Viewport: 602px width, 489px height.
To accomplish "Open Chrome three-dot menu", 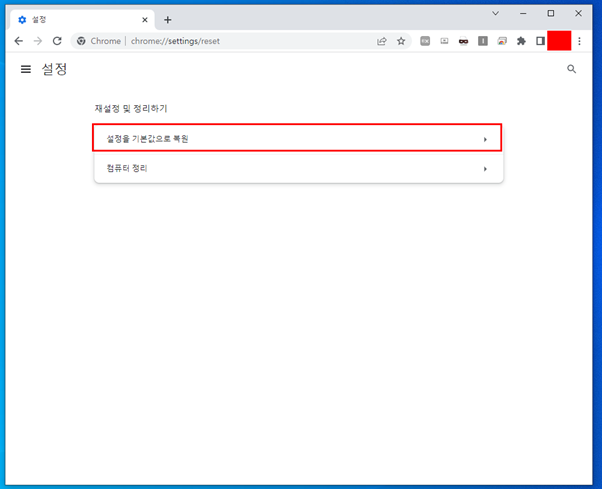I will coord(579,41).
